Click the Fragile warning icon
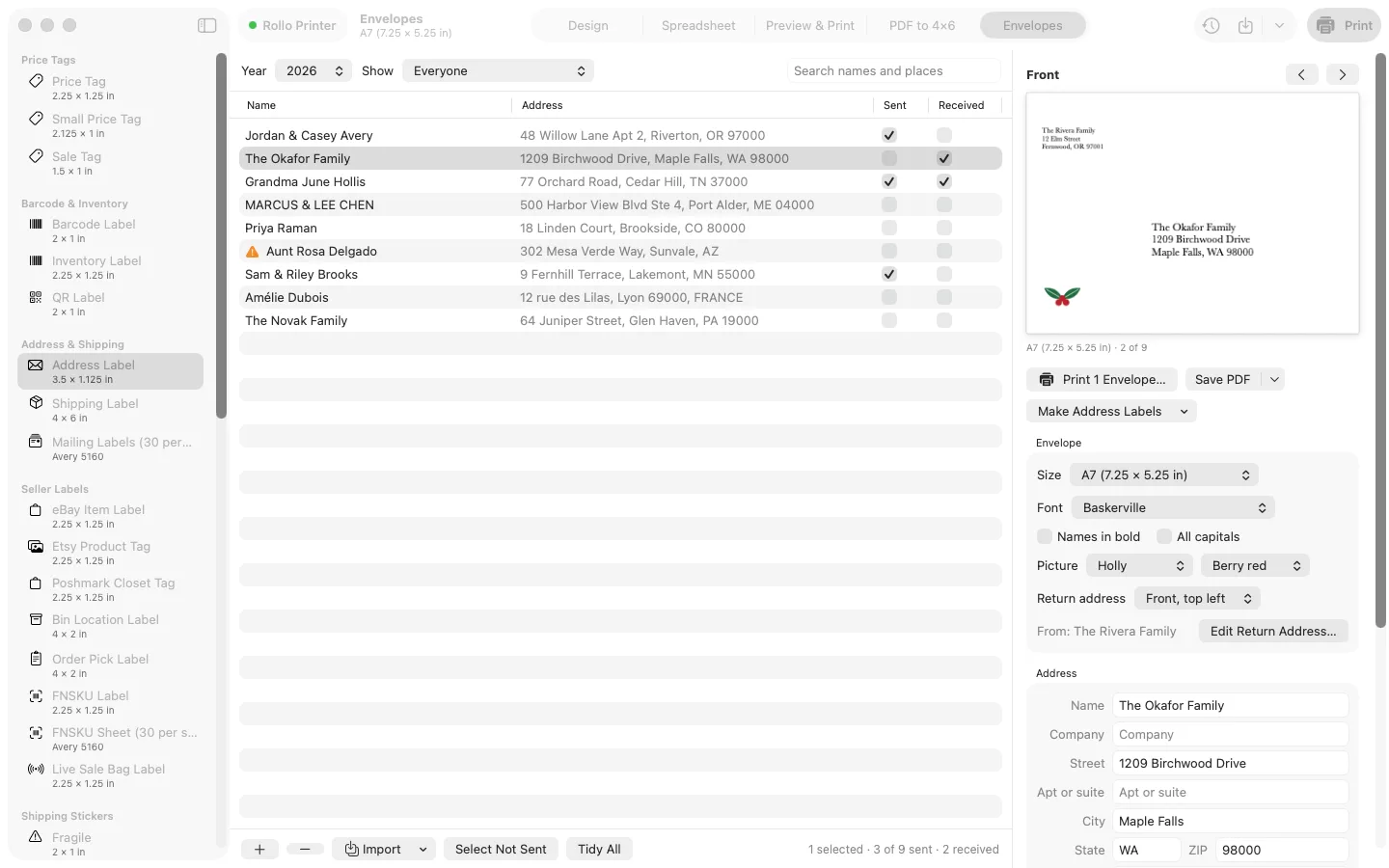This screenshot has height=868, width=1389. tap(36, 837)
